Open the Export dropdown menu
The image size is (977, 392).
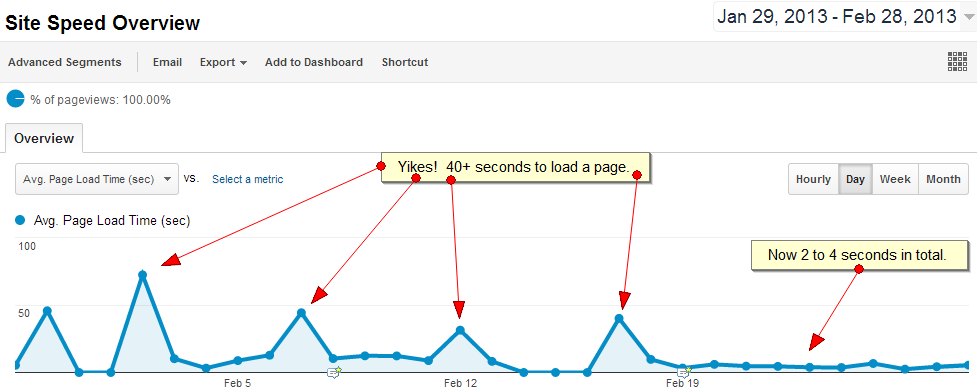223,62
